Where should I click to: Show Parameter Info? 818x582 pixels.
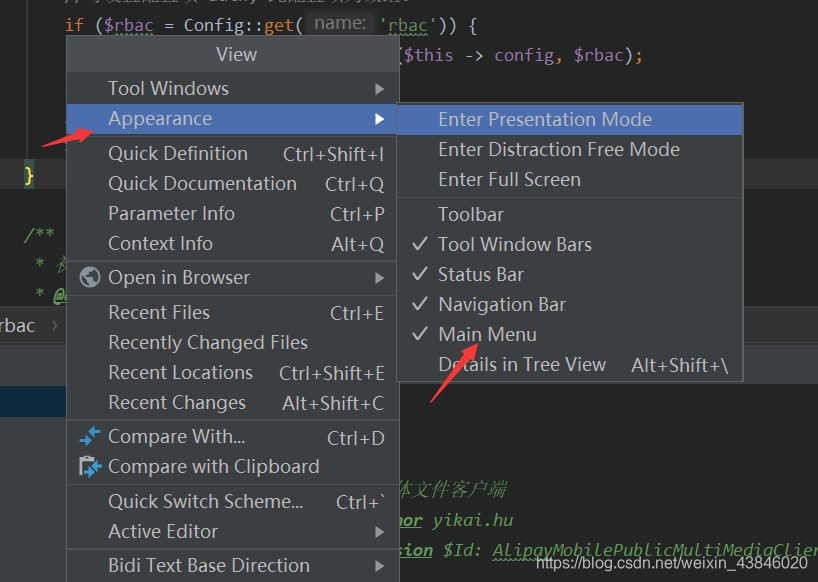point(233,214)
